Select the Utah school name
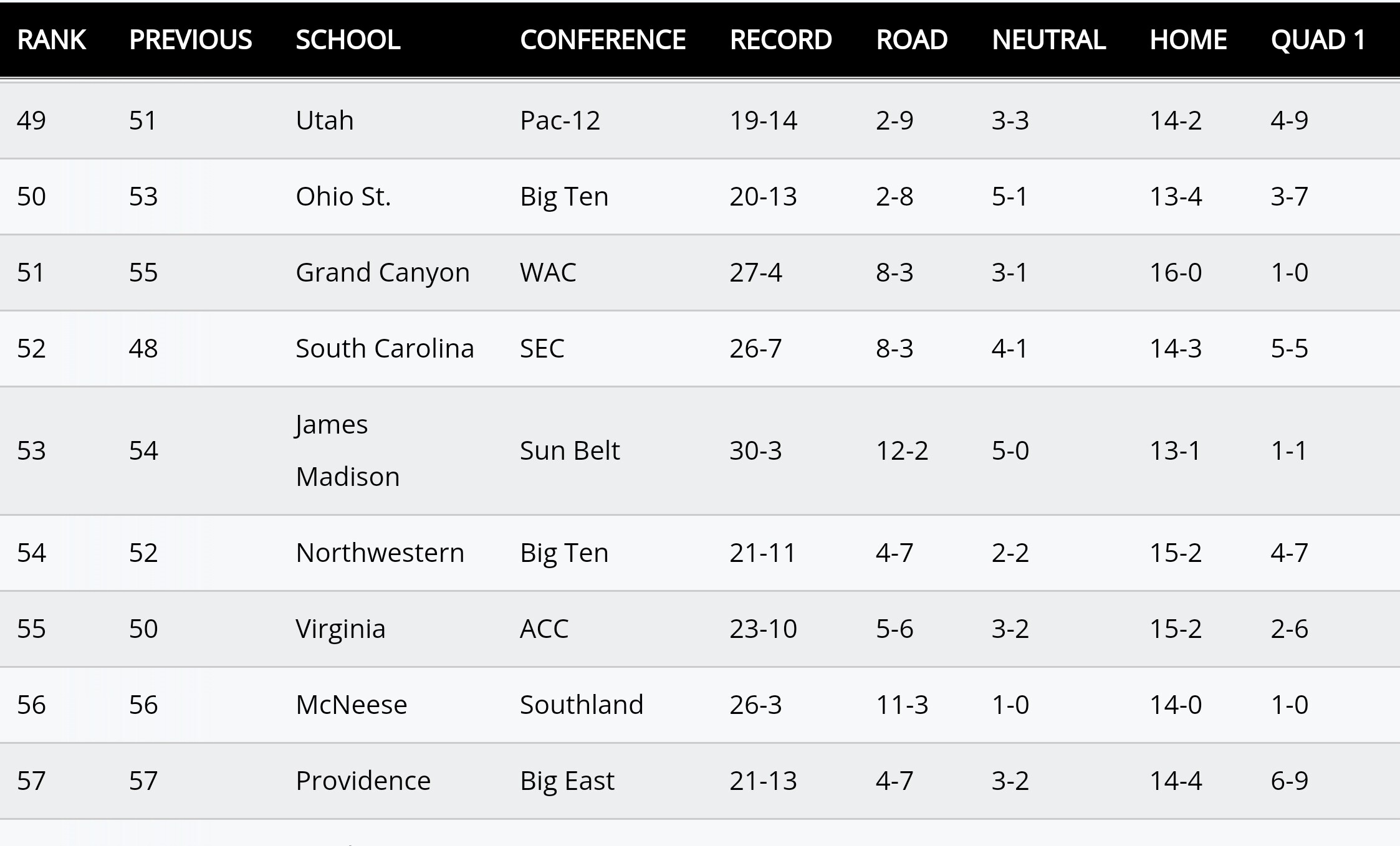The image size is (1400, 846). coord(324,120)
